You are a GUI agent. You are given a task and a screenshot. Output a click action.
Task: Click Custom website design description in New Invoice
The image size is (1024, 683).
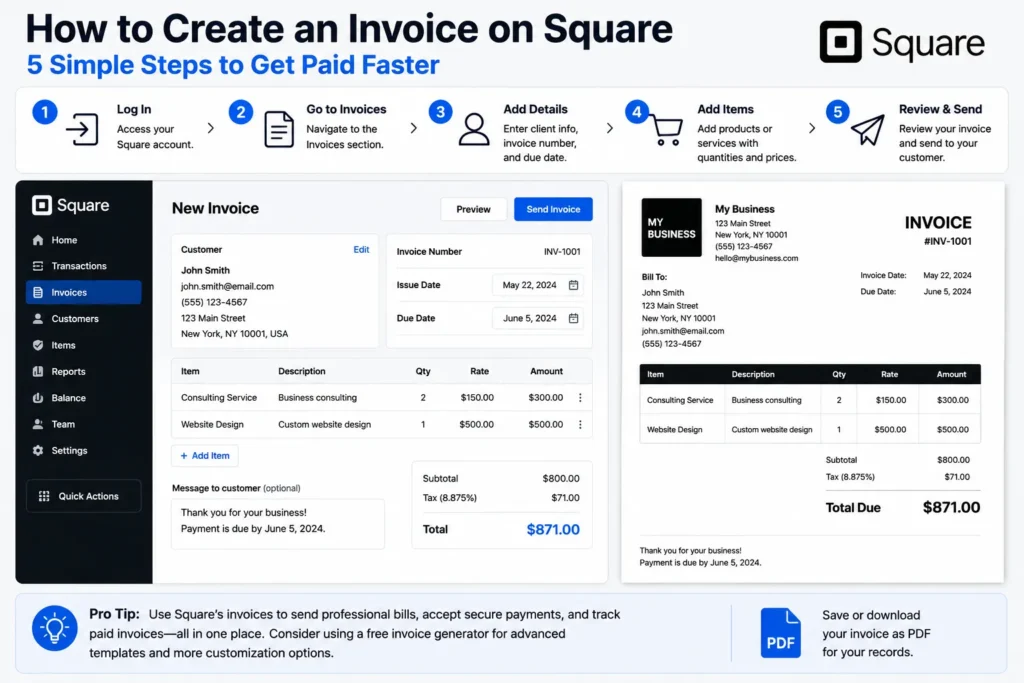click(x=325, y=424)
